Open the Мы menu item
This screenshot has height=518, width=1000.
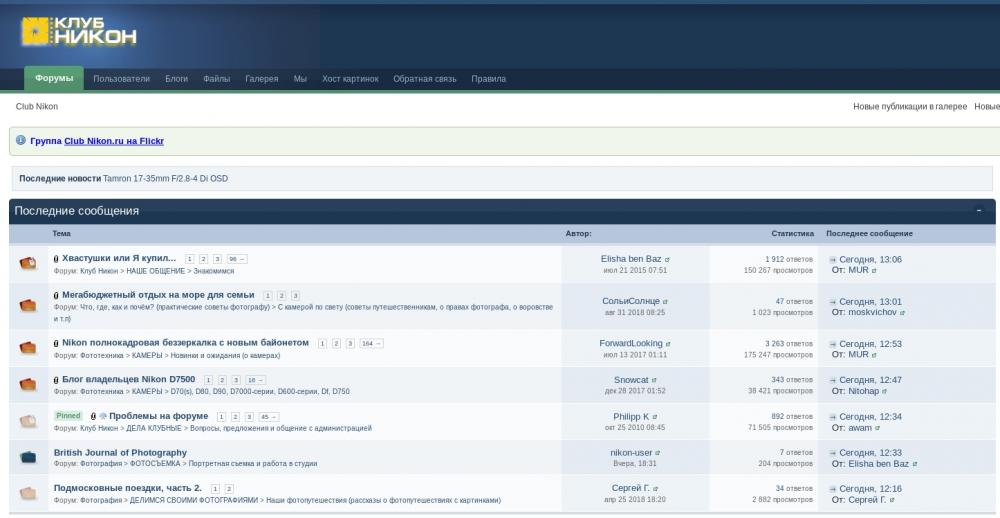tap(300, 79)
